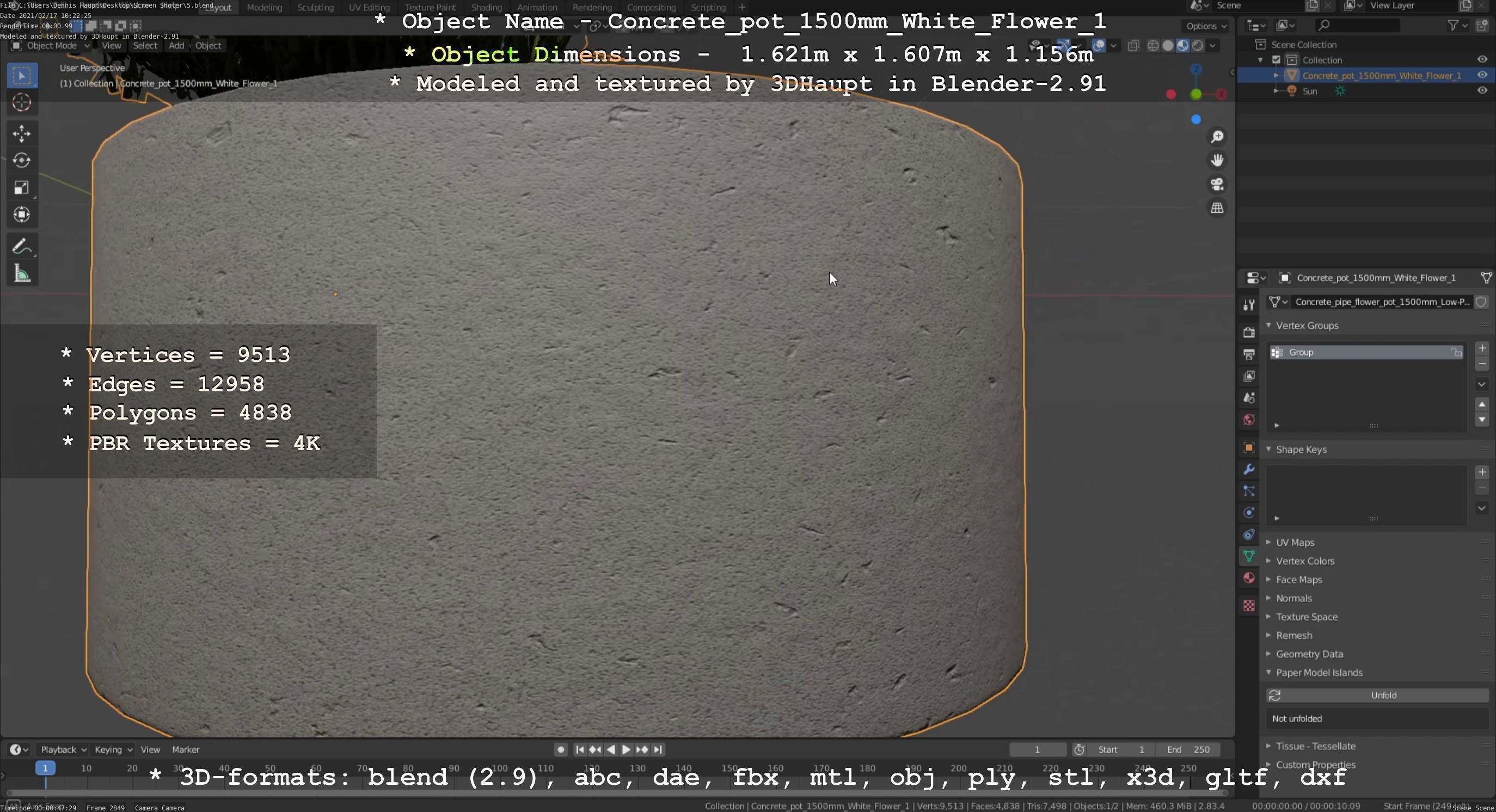Click the End frame field showing 250
Image resolution: width=1496 pixels, height=812 pixels.
(x=1188, y=749)
